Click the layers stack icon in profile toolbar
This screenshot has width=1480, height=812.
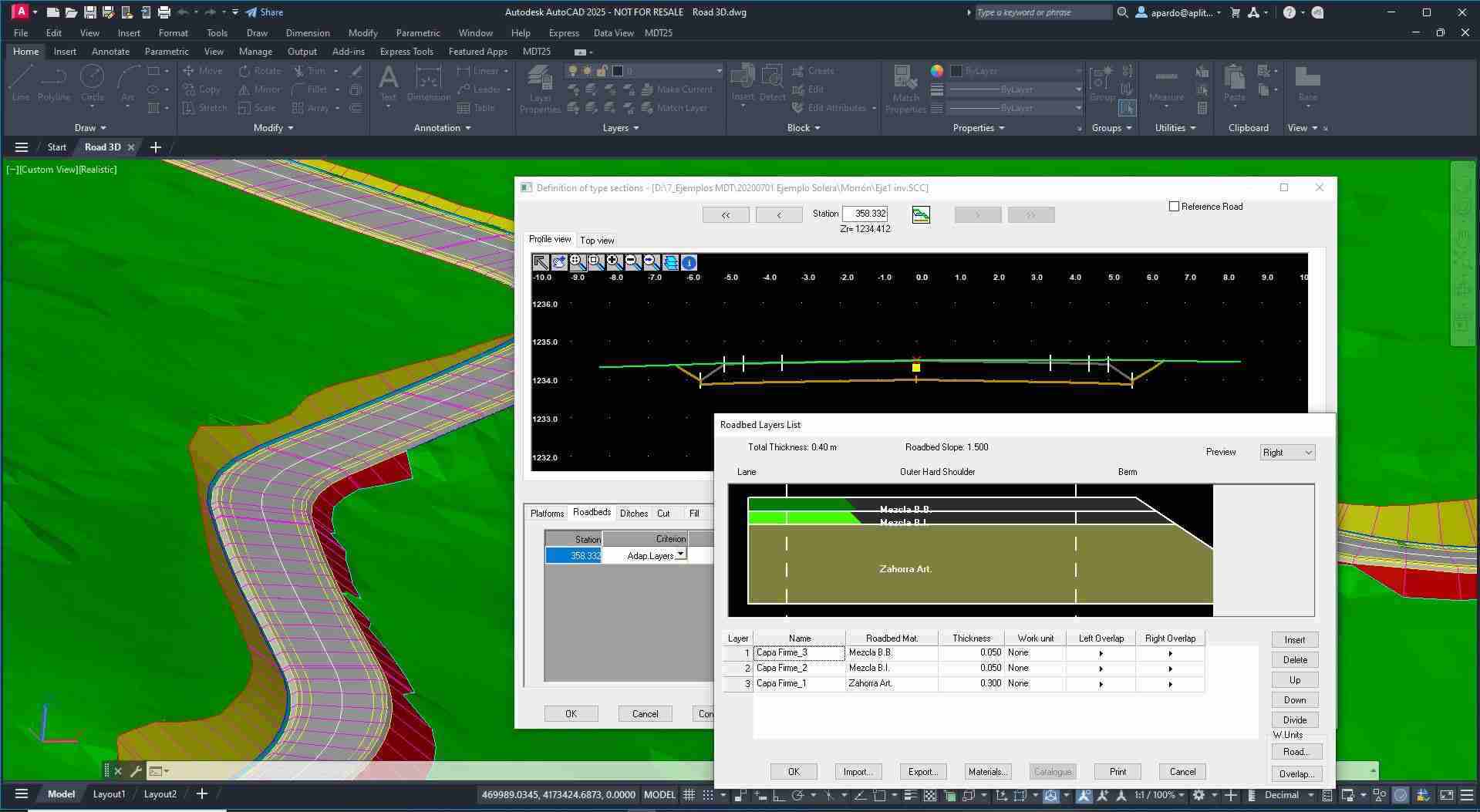(670, 263)
